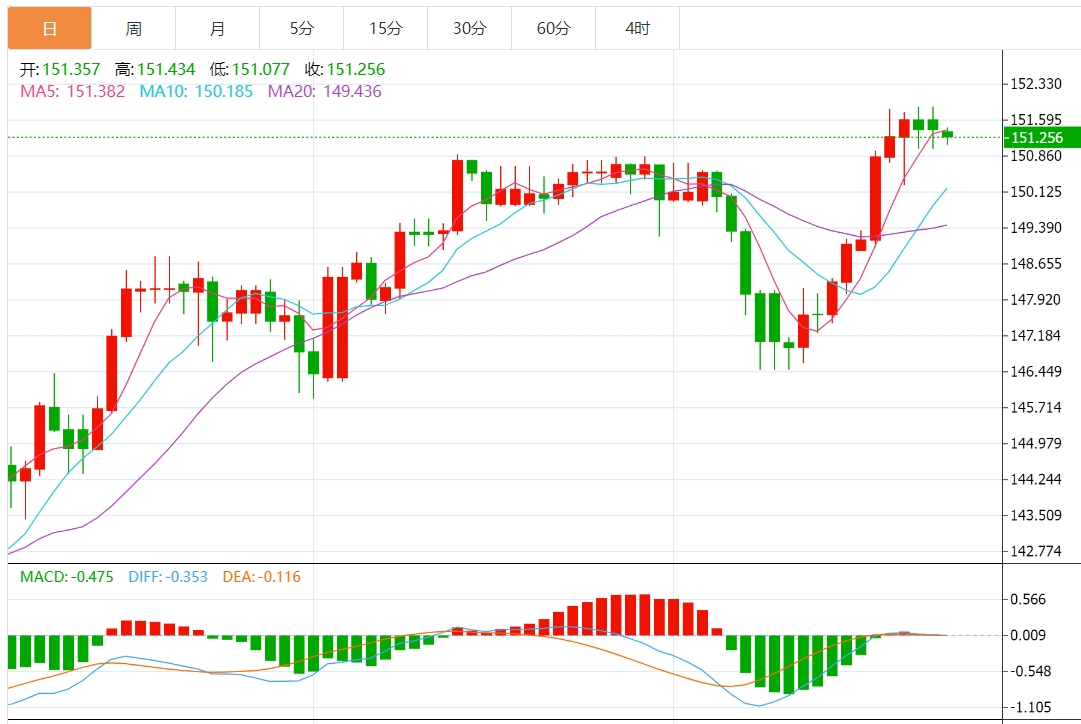
Task: Open the 15分 chart tab
Action: point(386,28)
